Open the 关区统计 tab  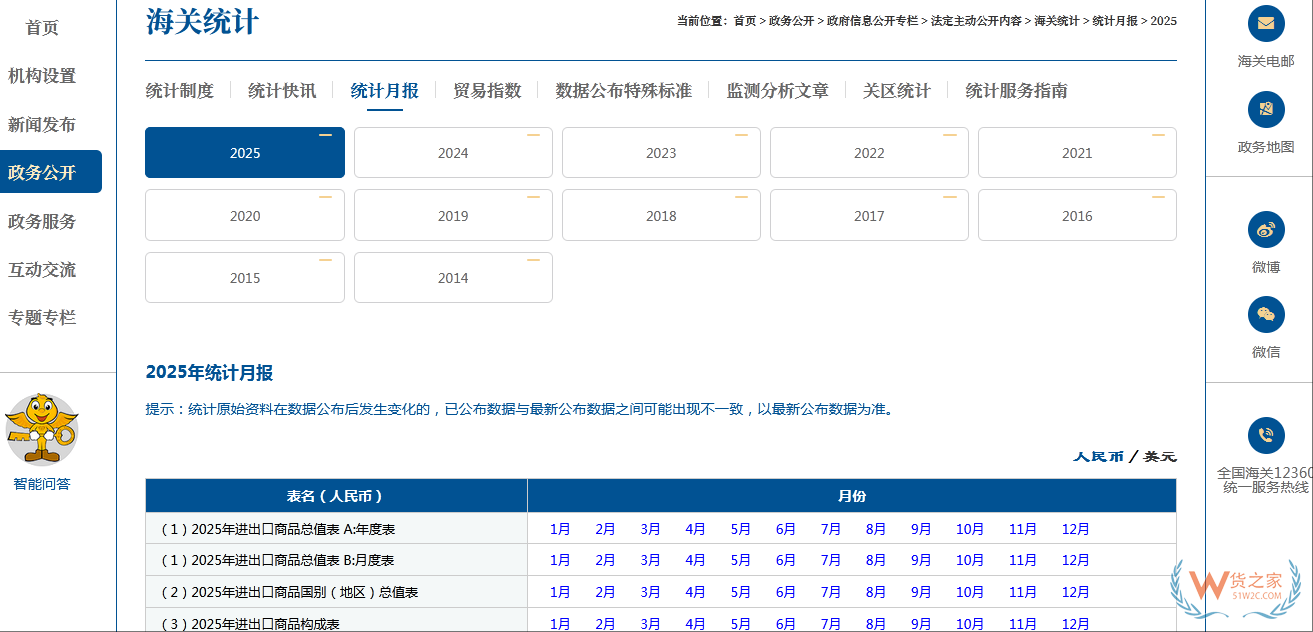pyautogui.click(x=896, y=90)
